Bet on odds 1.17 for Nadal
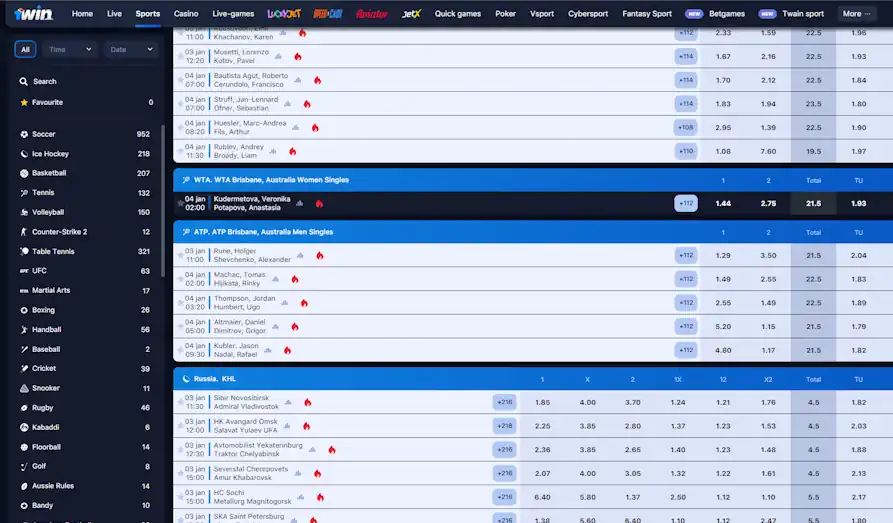Screen dimensions: 893x523 (768, 350)
